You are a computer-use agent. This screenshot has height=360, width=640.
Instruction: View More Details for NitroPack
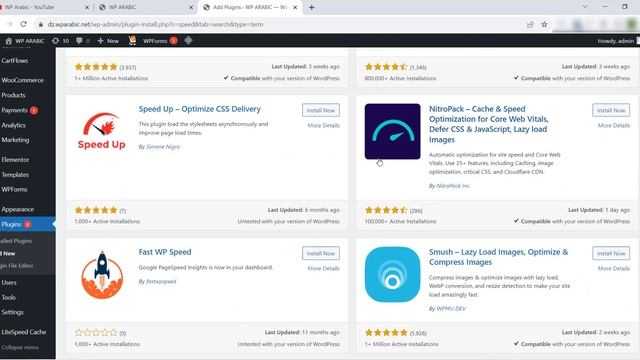coord(614,126)
